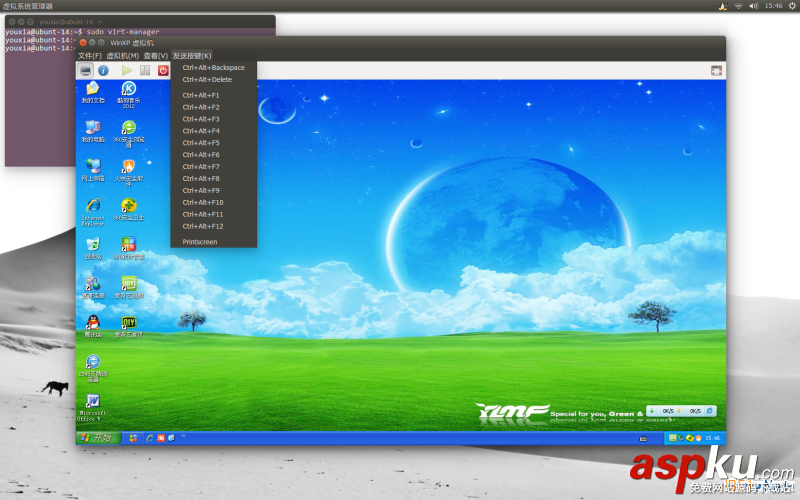The height and width of the screenshot is (500, 800).
Task: Click Taobao icon in XP quick launch
Action: [x=161, y=438]
